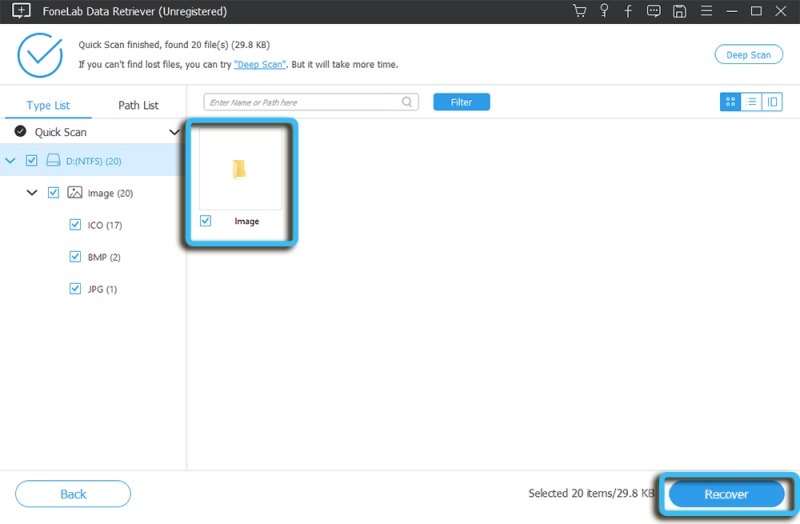Click the save scan floppy icon
The width and height of the screenshot is (800, 524).
click(x=679, y=11)
